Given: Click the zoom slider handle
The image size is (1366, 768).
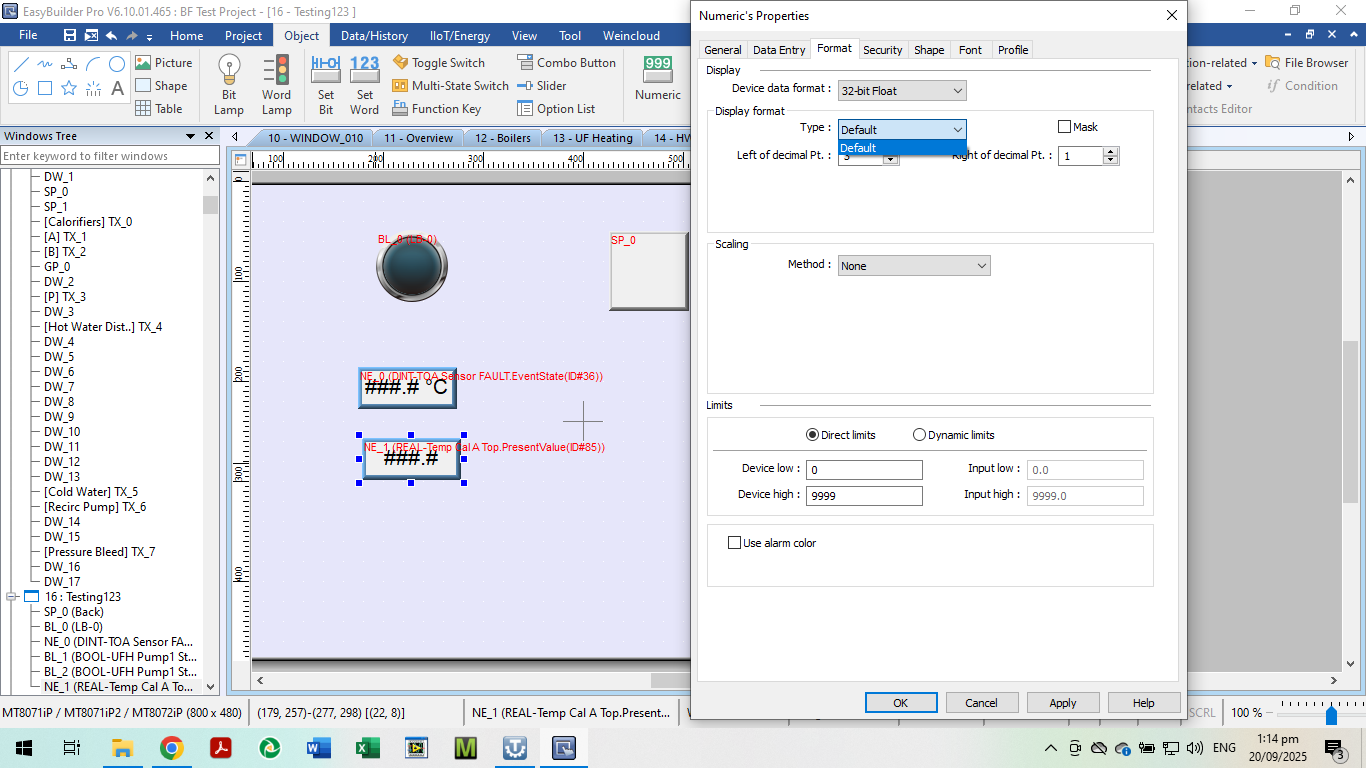Looking at the screenshot, I should 1331,714.
